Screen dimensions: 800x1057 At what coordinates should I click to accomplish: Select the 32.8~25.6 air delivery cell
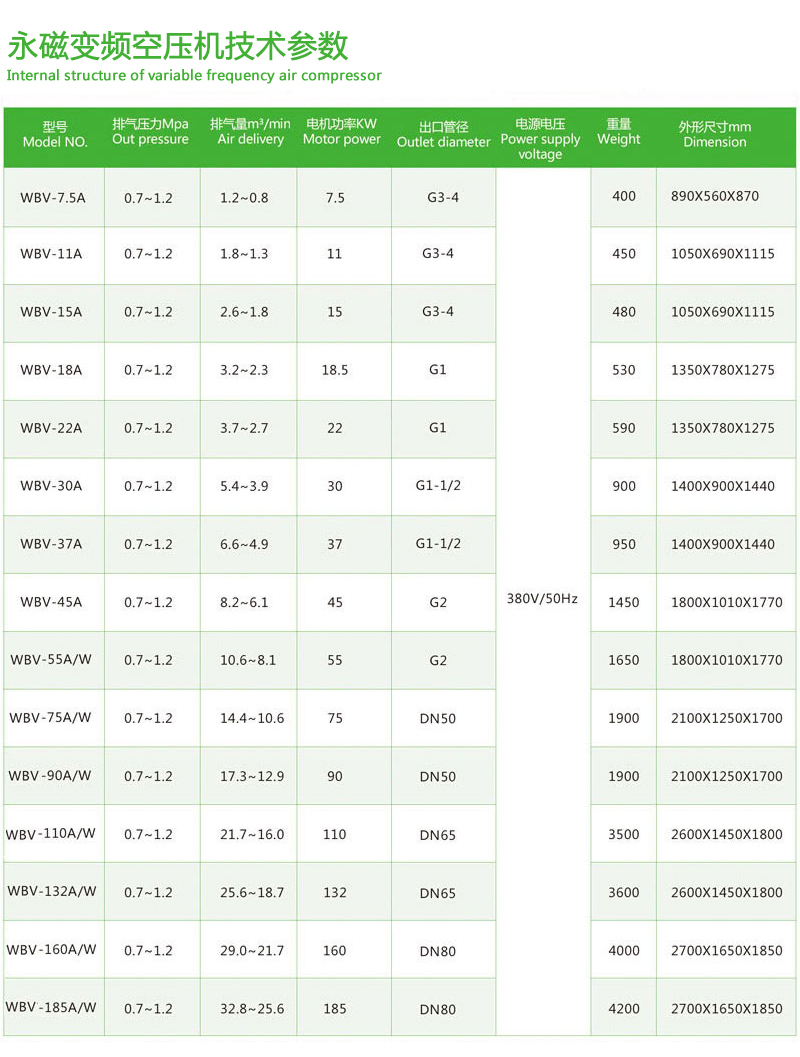pos(249,1009)
